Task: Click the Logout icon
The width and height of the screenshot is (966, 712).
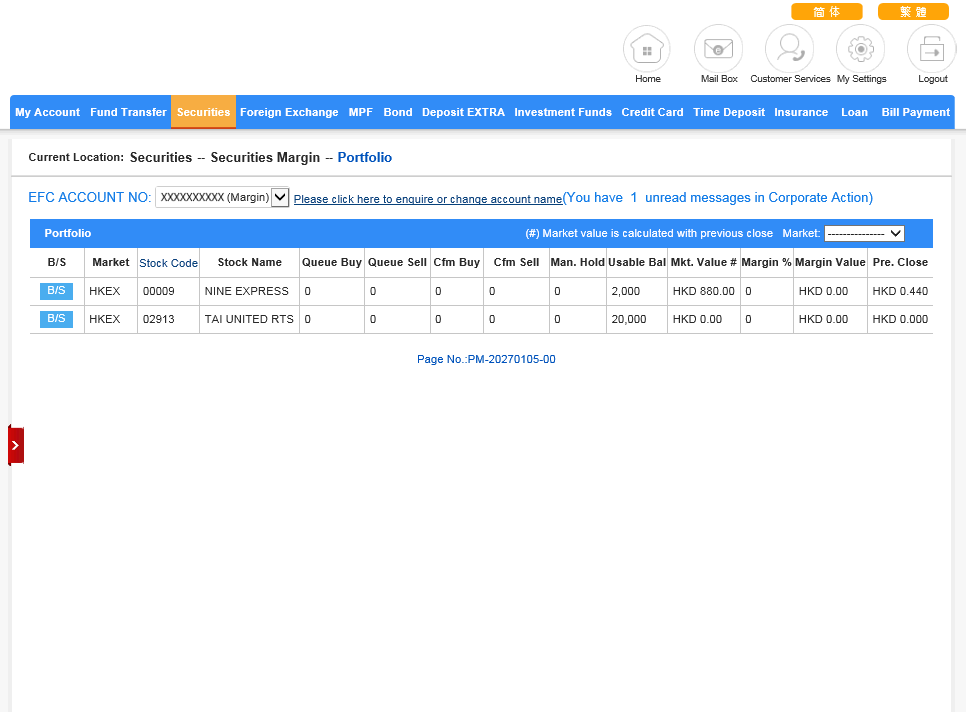Action: 932,49
